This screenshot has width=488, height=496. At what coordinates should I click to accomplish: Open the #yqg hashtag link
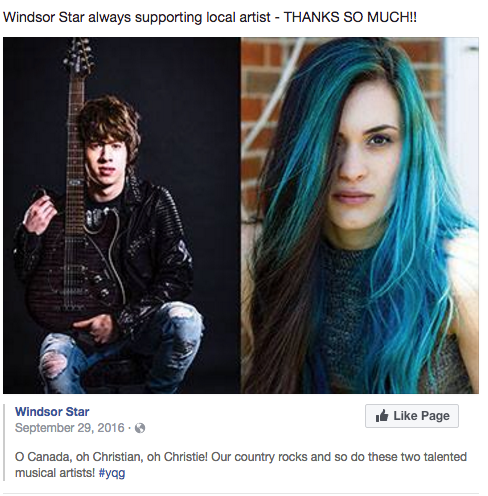[112, 473]
